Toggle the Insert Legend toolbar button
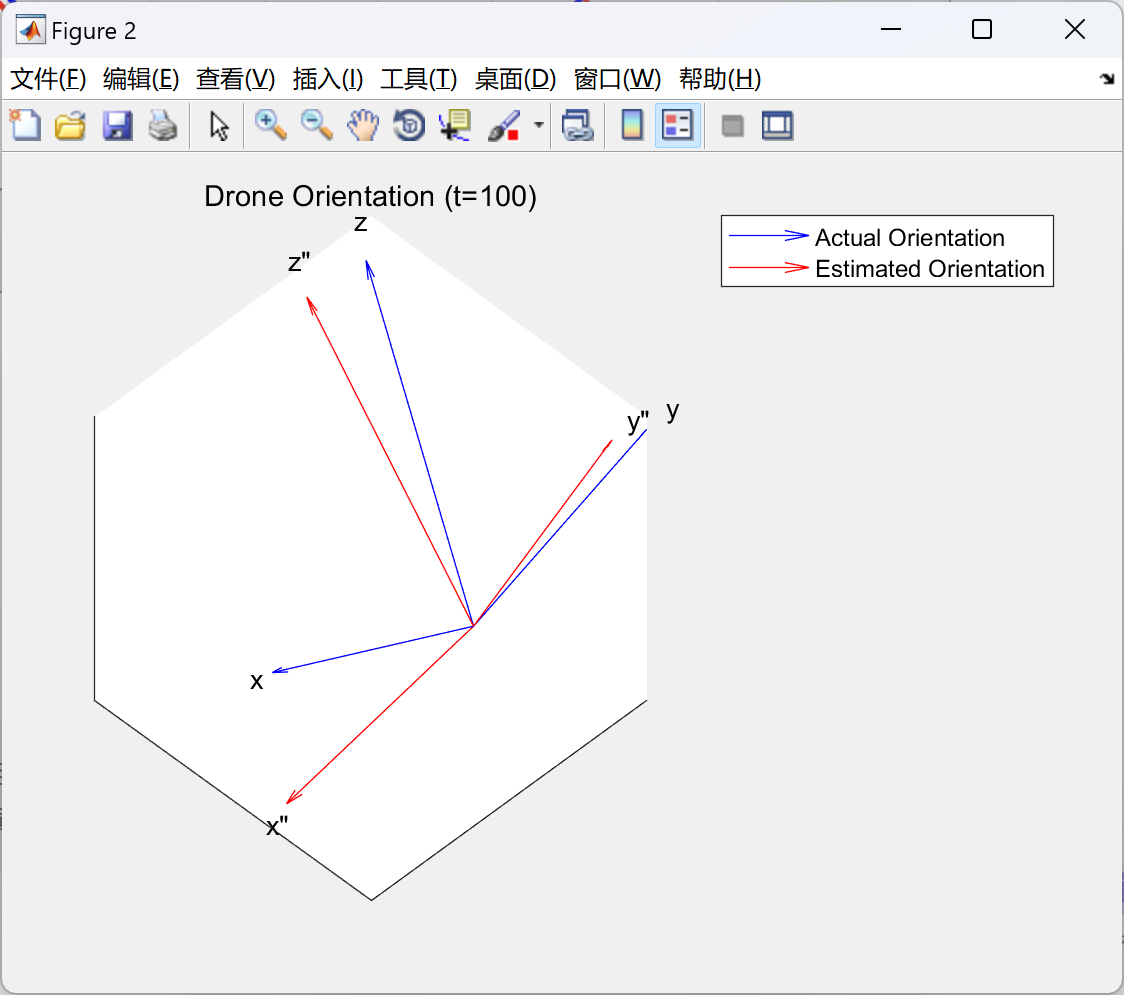This screenshot has height=995, width=1124. 677,125
